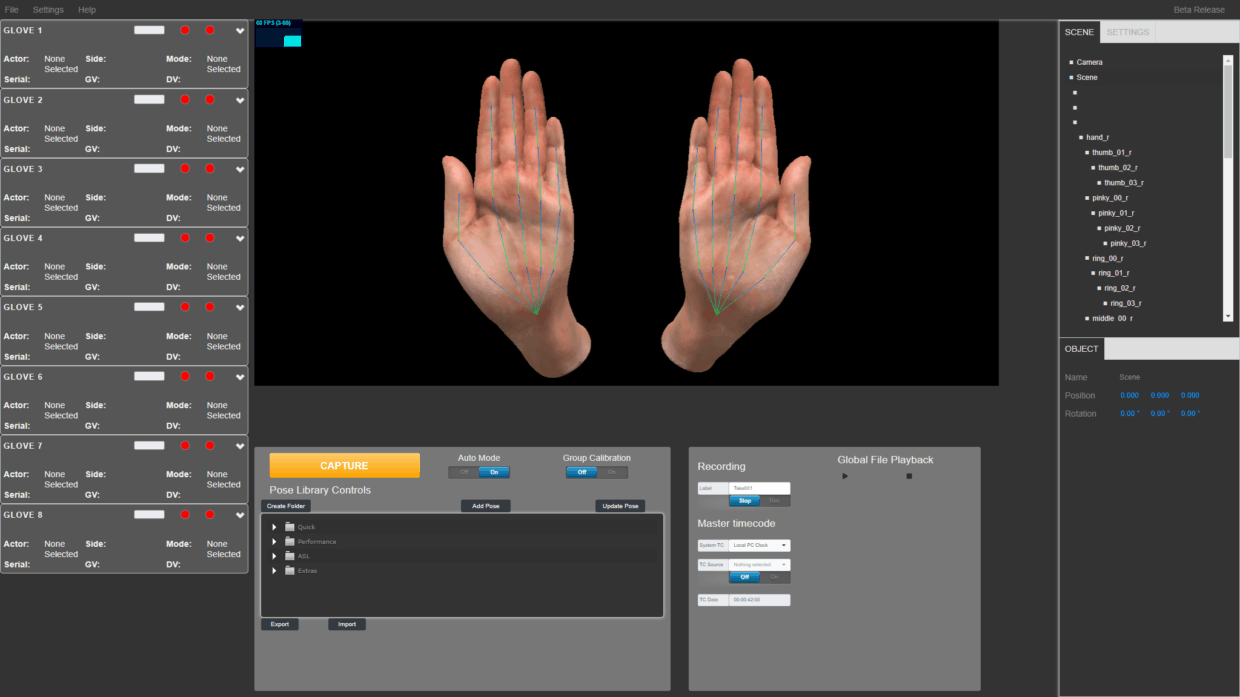Switch to the SETTINGS tab
Image resolution: width=1240 pixels, height=697 pixels.
coord(1127,32)
